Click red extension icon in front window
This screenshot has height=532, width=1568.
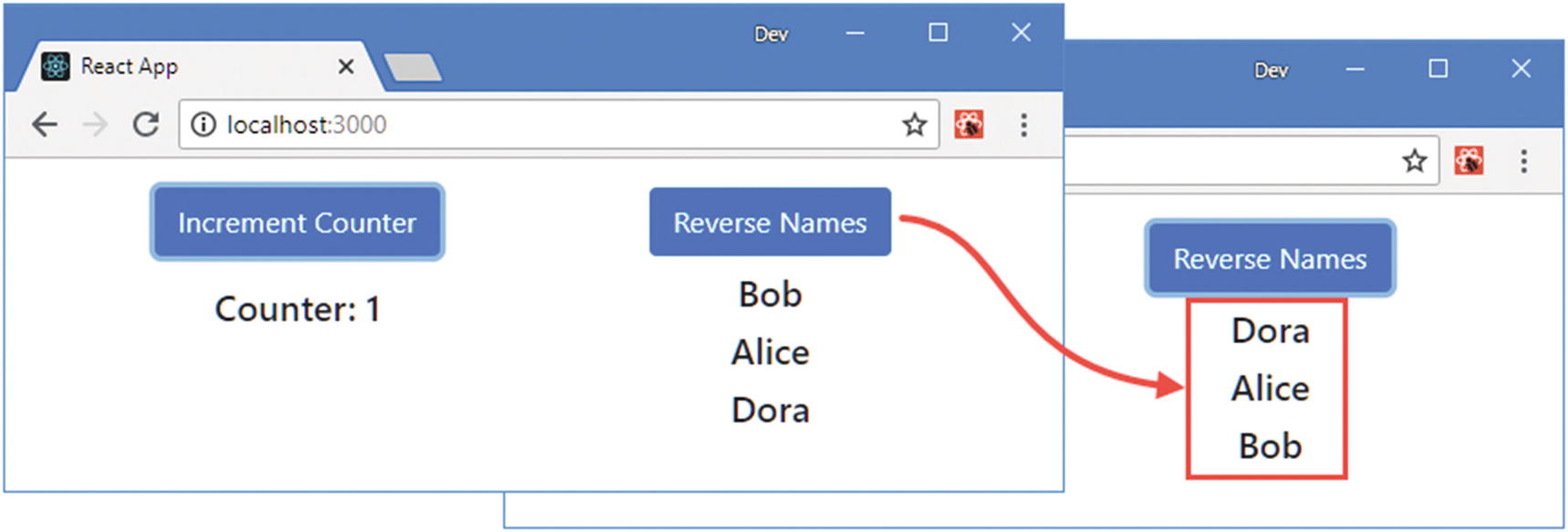click(x=969, y=124)
